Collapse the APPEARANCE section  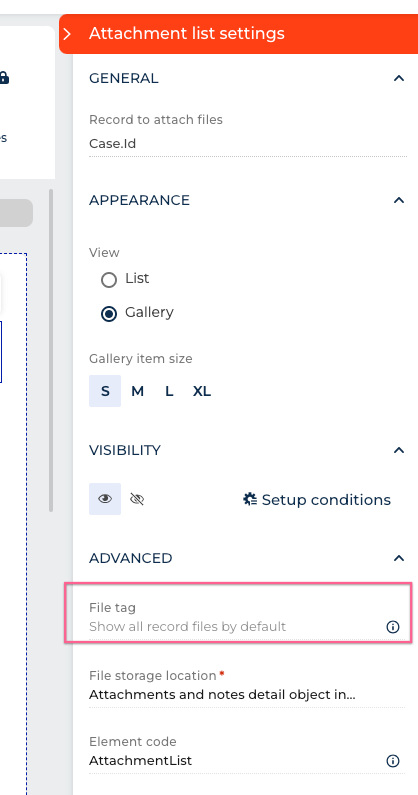[399, 200]
